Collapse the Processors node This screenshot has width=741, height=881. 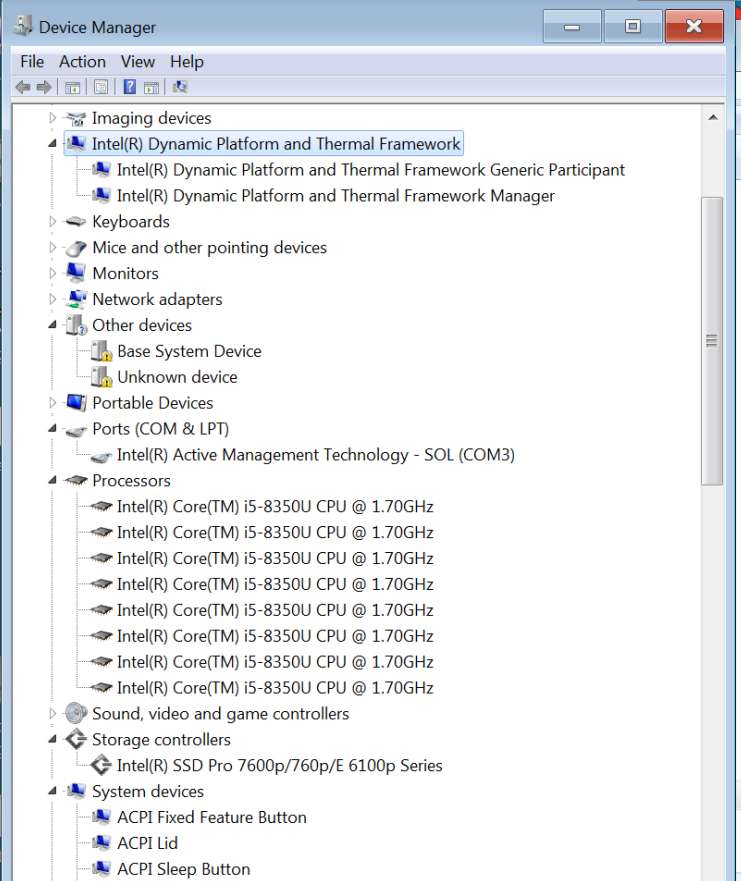(x=52, y=480)
